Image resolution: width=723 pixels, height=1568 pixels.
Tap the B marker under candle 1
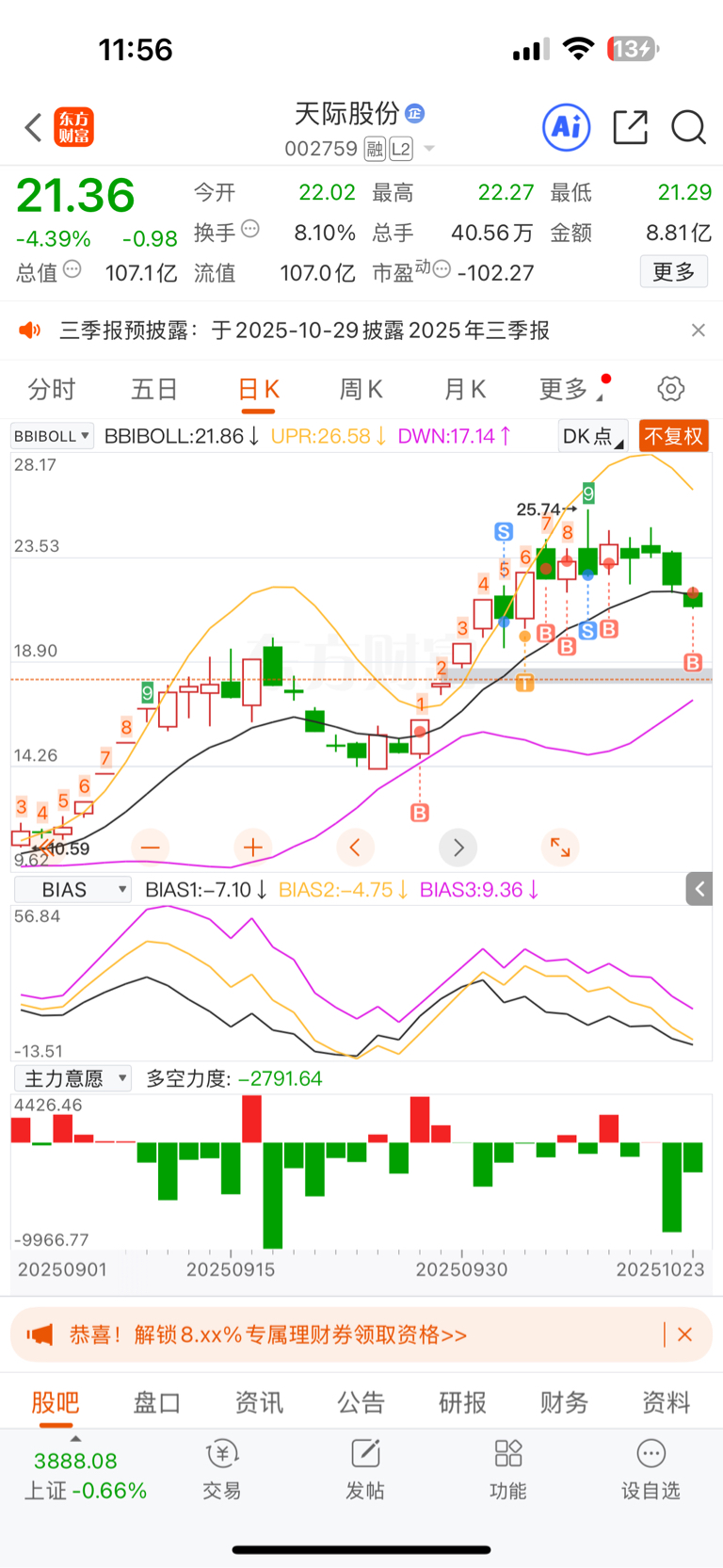tap(420, 813)
